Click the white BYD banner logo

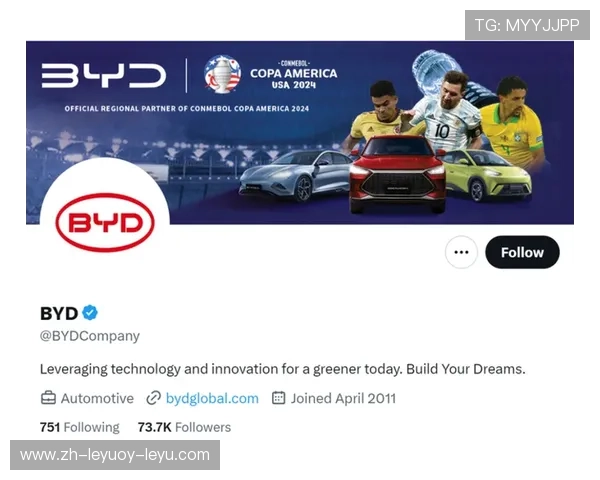[x=104, y=75]
